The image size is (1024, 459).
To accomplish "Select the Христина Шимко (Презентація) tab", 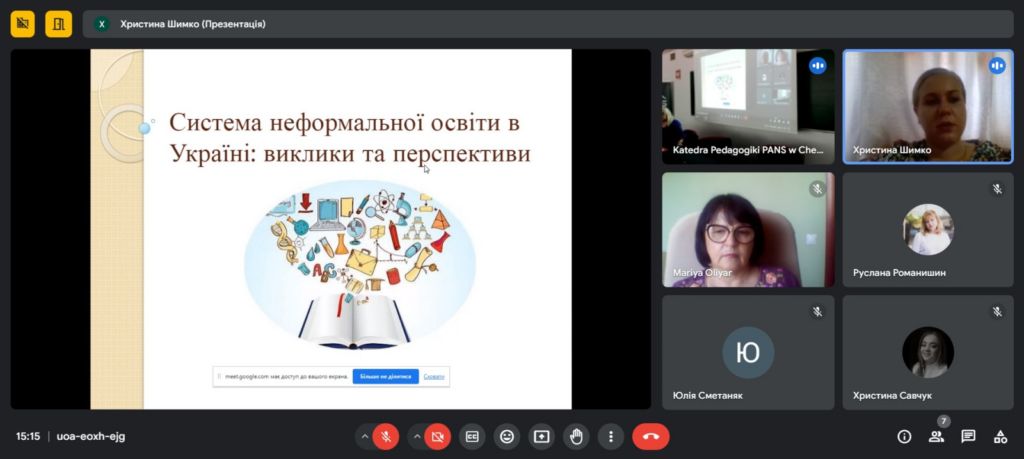I will [x=192, y=23].
